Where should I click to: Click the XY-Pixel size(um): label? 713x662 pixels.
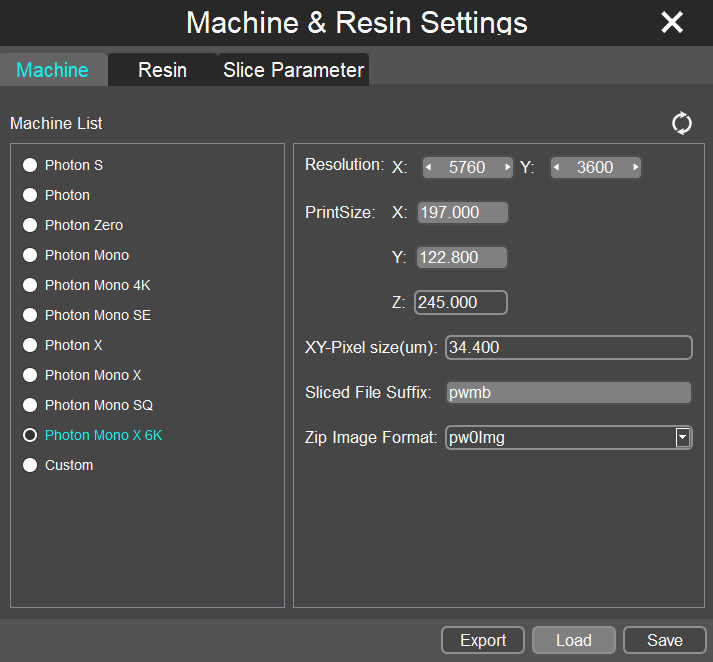click(371, 347)
